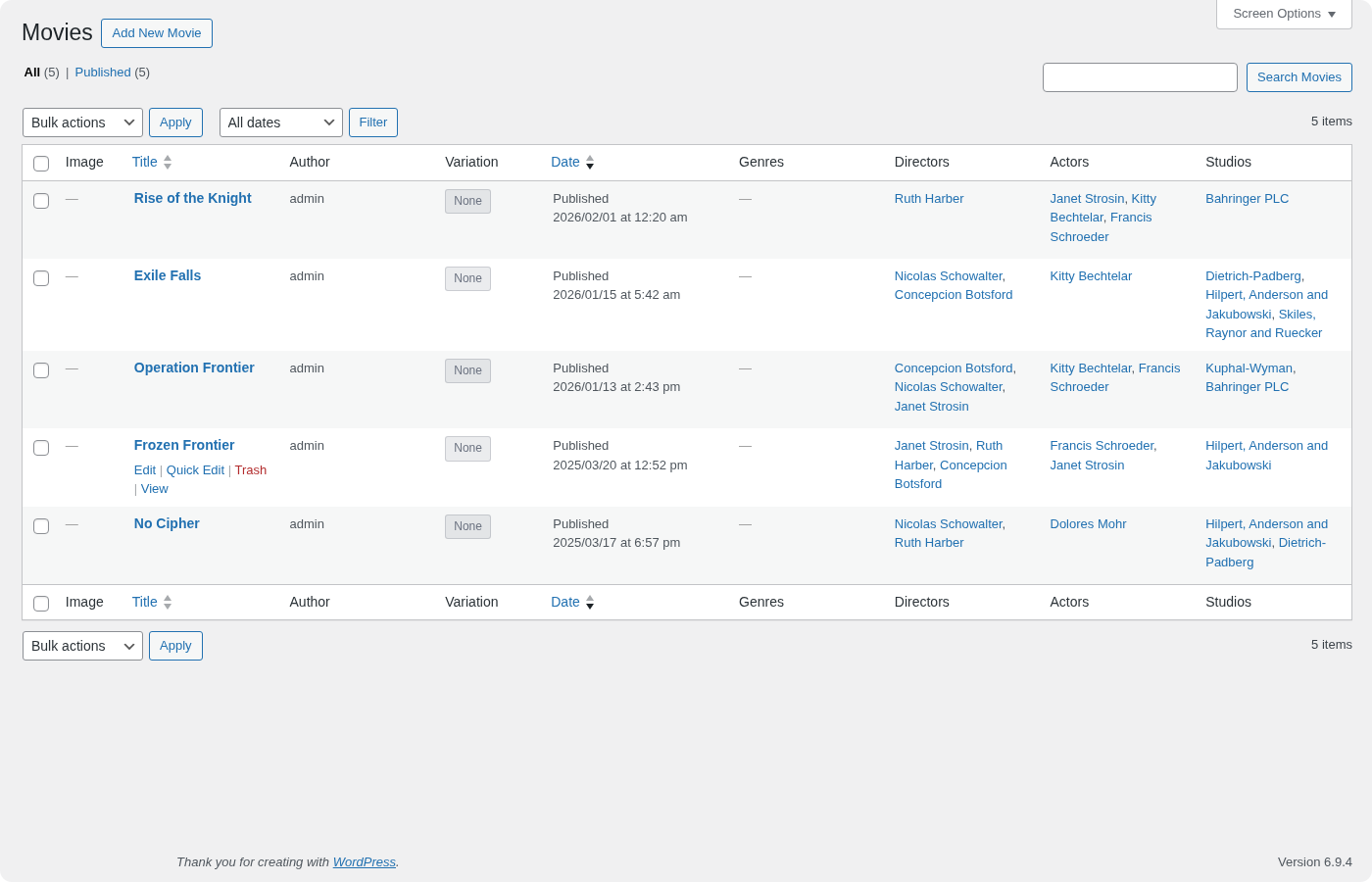Open the Bulk actions dropdown
1372x882 pixels.
click(x=82, y=122)
